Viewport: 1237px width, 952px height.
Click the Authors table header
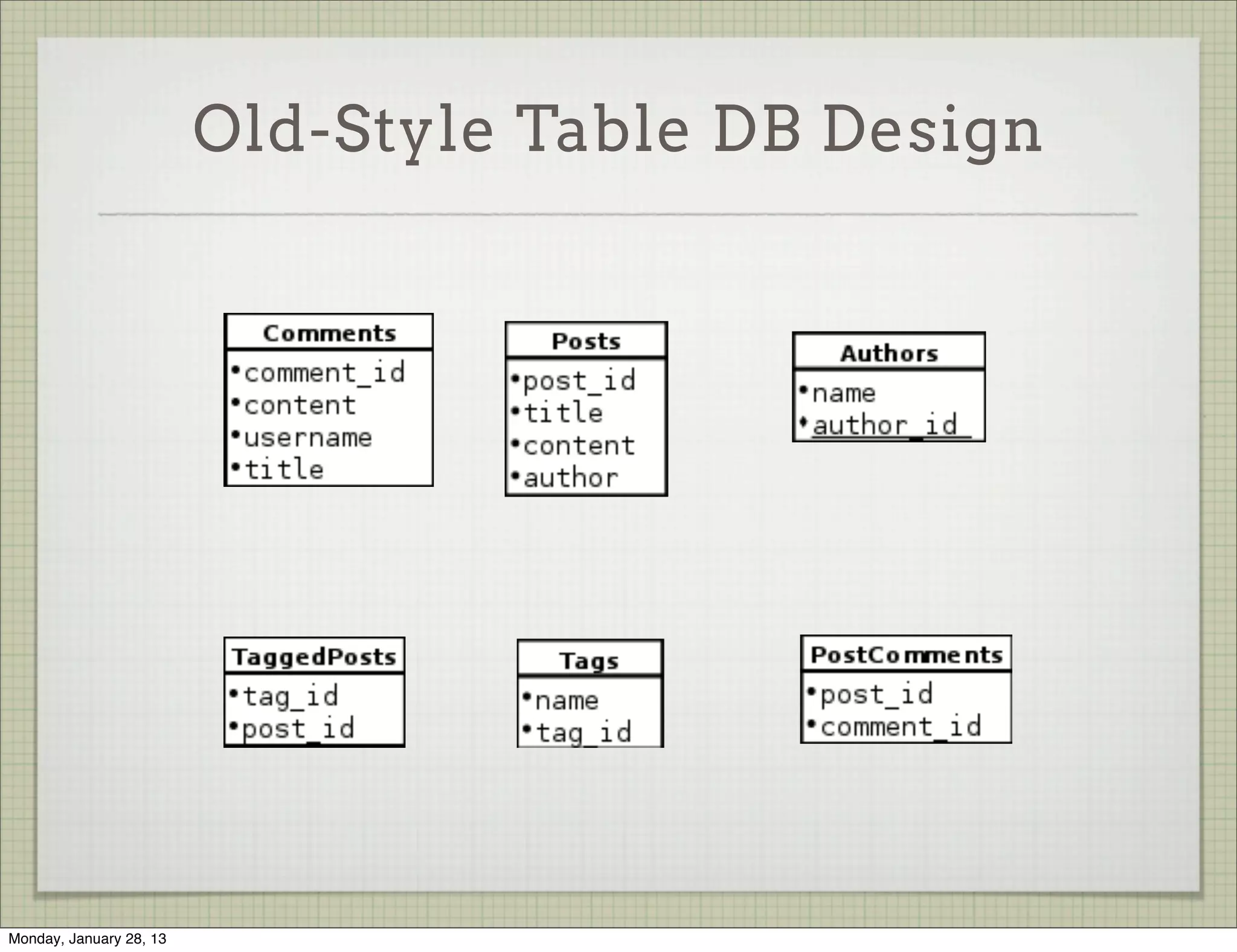(888, 353)
